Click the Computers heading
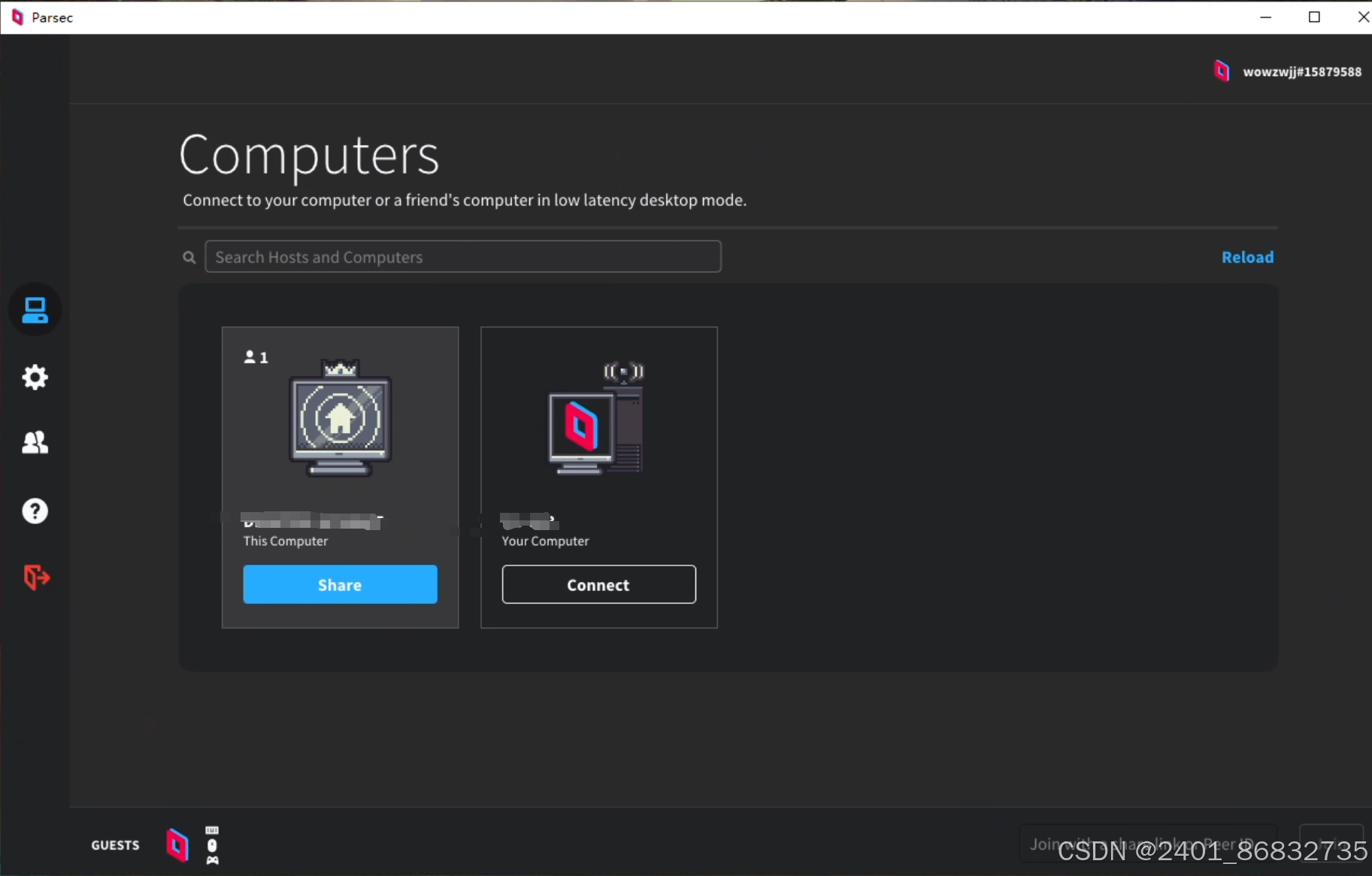Image resolution: width=1372 pixels, height=876 pixels. [x=309, y=156]
